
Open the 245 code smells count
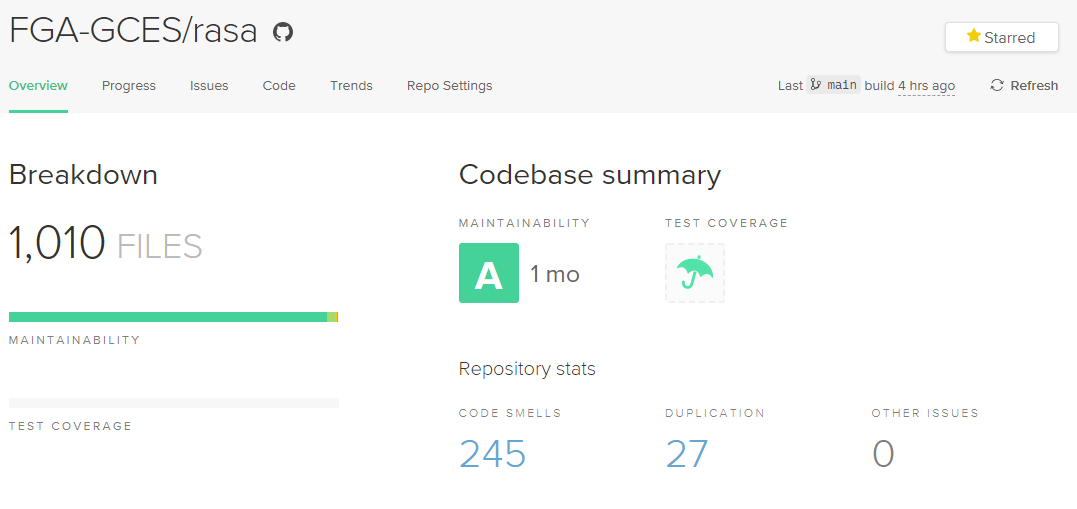click(492, 453)
